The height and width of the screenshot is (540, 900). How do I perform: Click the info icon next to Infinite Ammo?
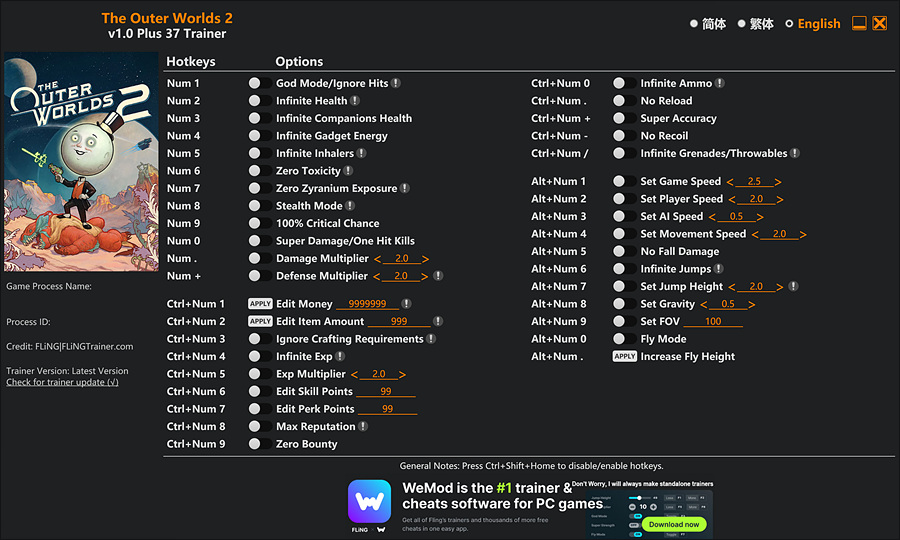click(720, 84)
